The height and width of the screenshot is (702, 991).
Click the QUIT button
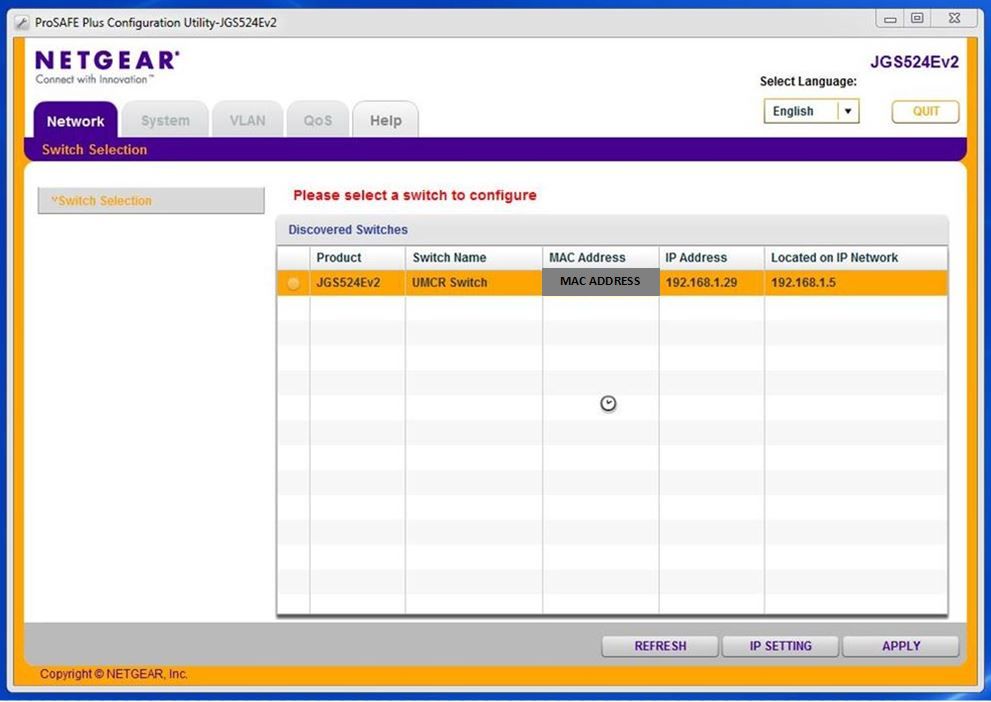pos(925,112)
